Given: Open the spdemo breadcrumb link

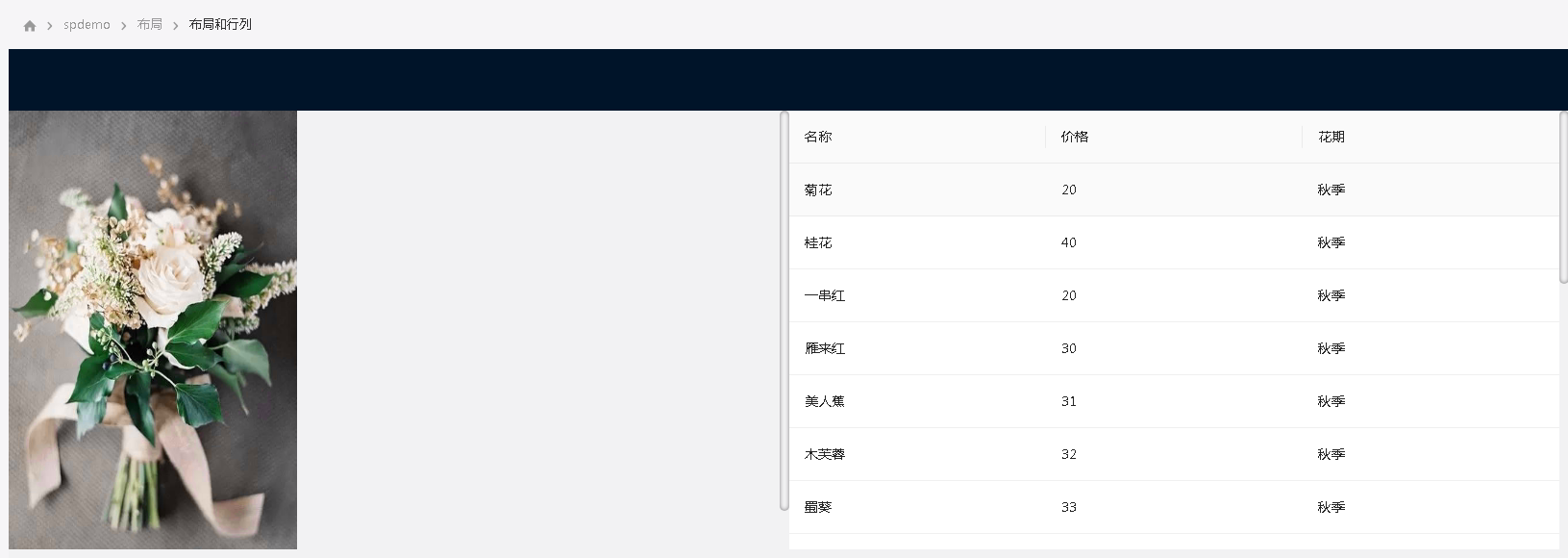Looking at the screenshot, I should (87, 25).
